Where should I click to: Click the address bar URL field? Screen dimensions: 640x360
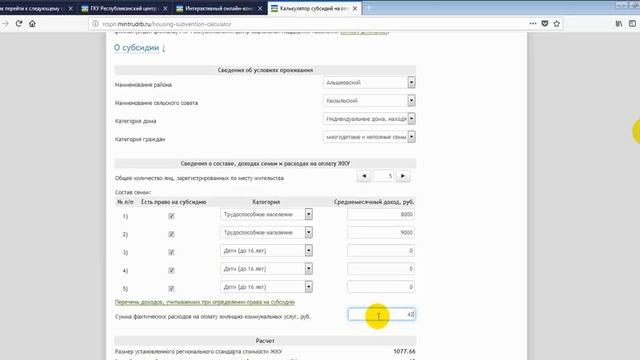point(310,24)
